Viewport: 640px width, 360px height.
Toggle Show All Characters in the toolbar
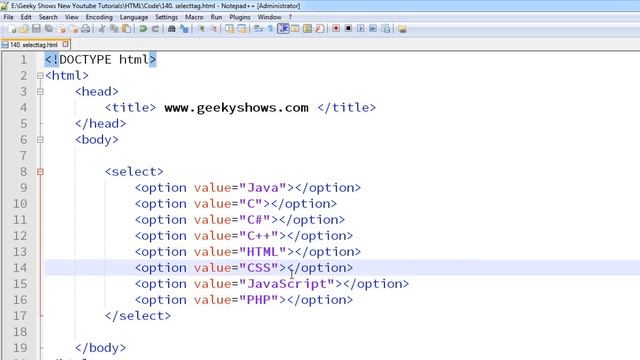pos(270,29)
